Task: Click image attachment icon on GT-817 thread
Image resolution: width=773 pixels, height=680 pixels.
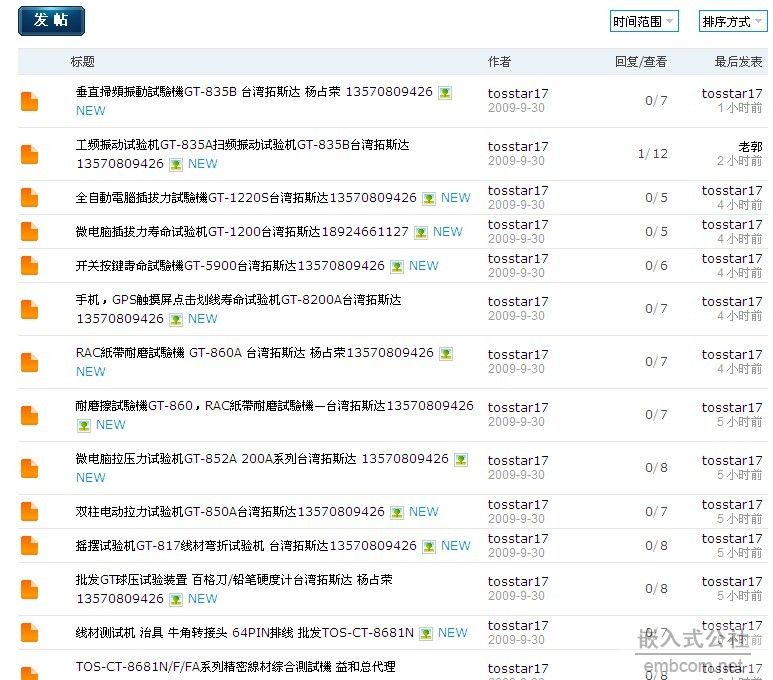Action: [429, 546]
